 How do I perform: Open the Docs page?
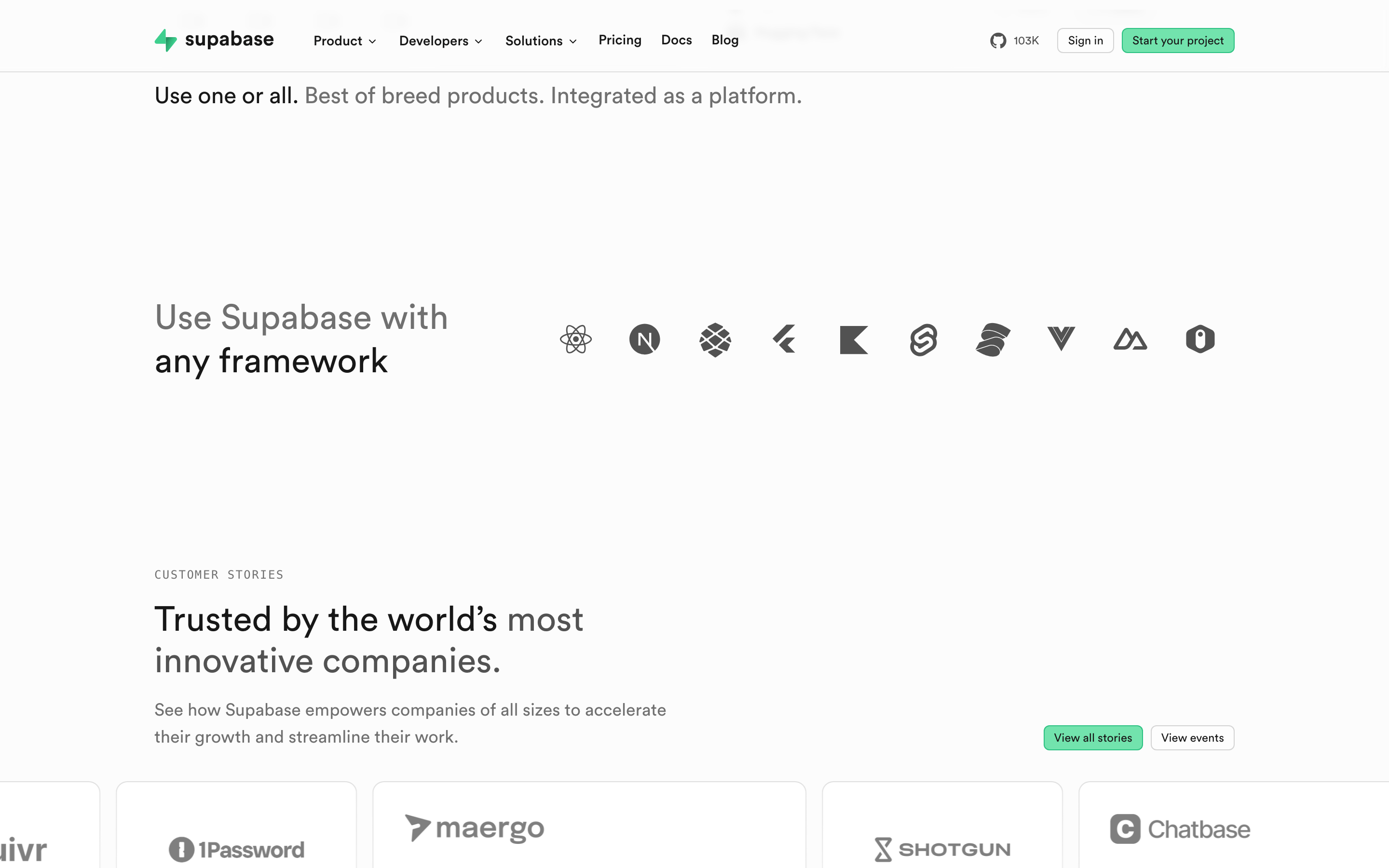click(676, 40)
